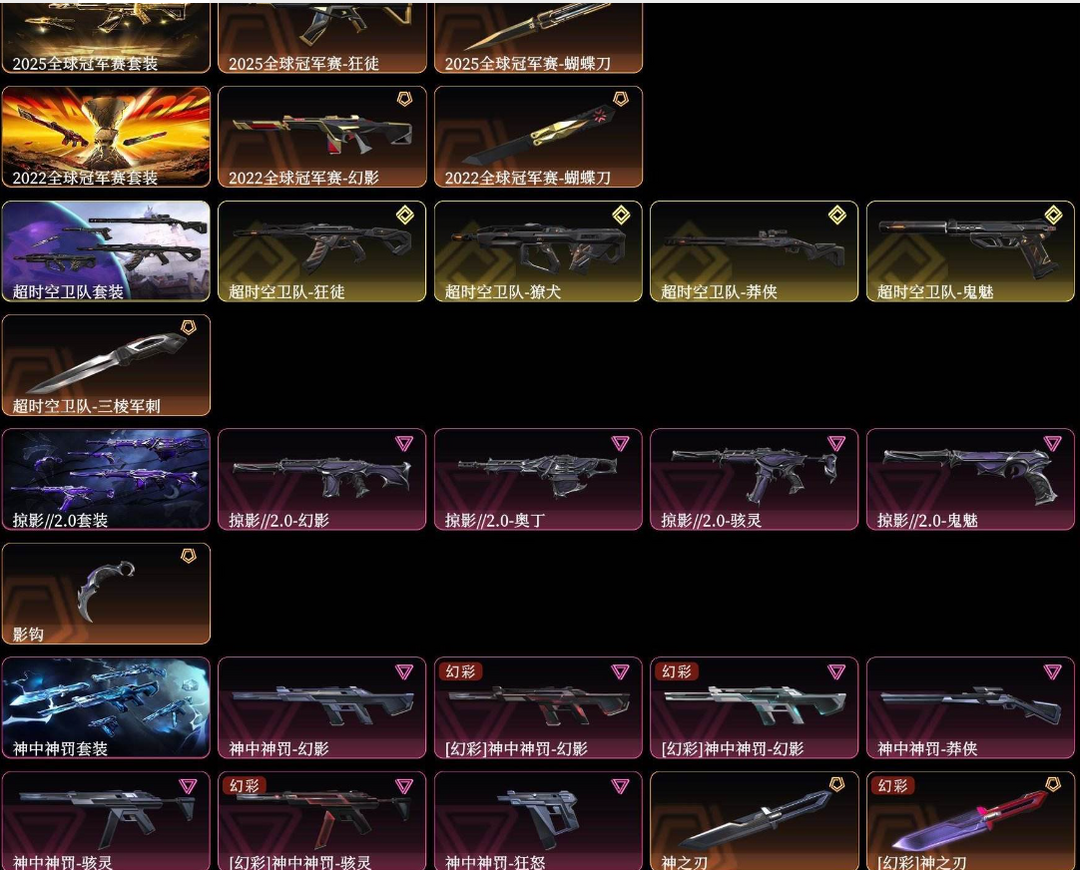Click the rarity icon on 2022全球冠军赛-幻影

405,99
